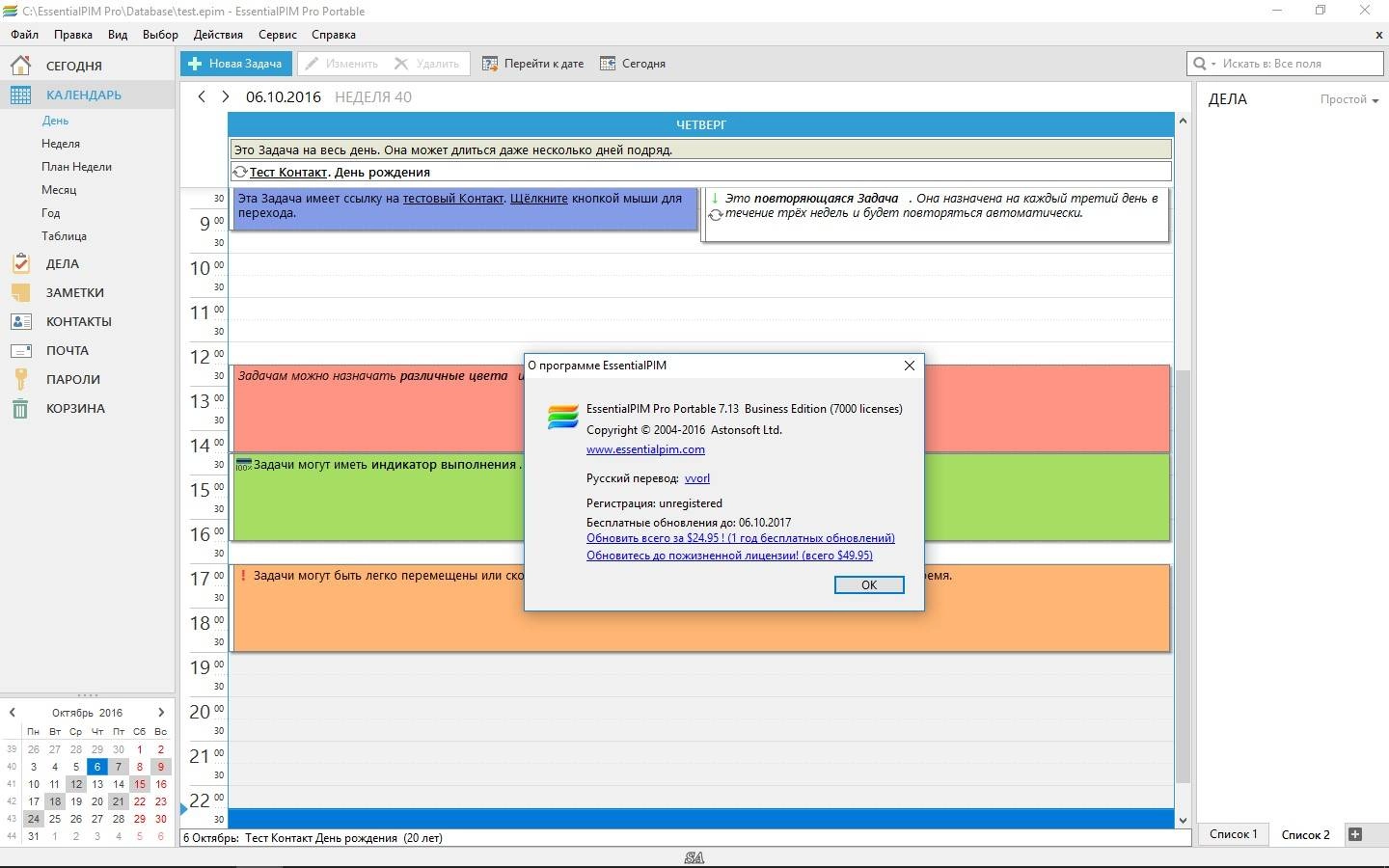Viewport: 1389px width, 868px height.
Task: Click the 06.10.2016 date label
Action: coord(284,96)
